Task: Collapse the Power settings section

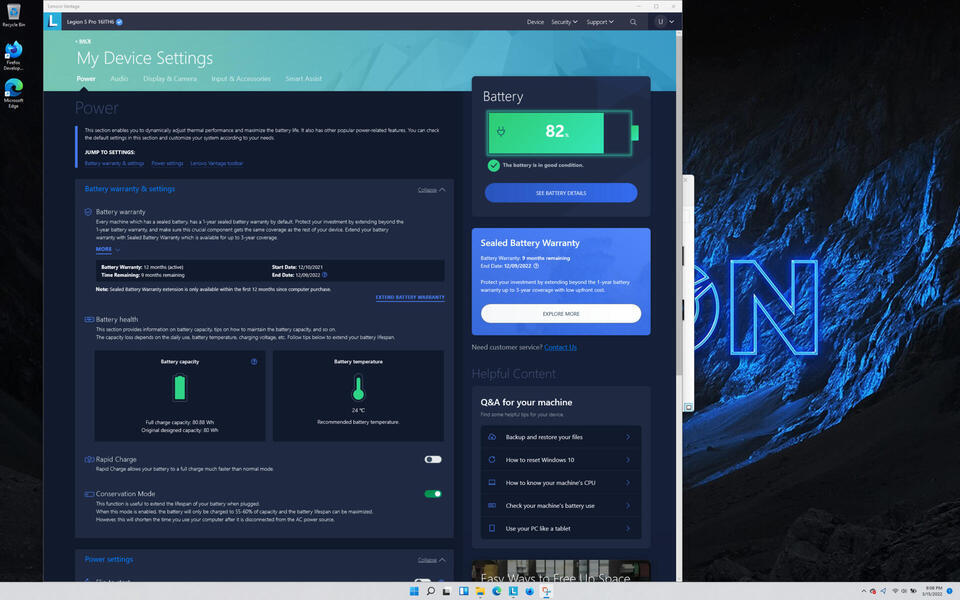Action: pyautogui.click(x=432, y=560)
